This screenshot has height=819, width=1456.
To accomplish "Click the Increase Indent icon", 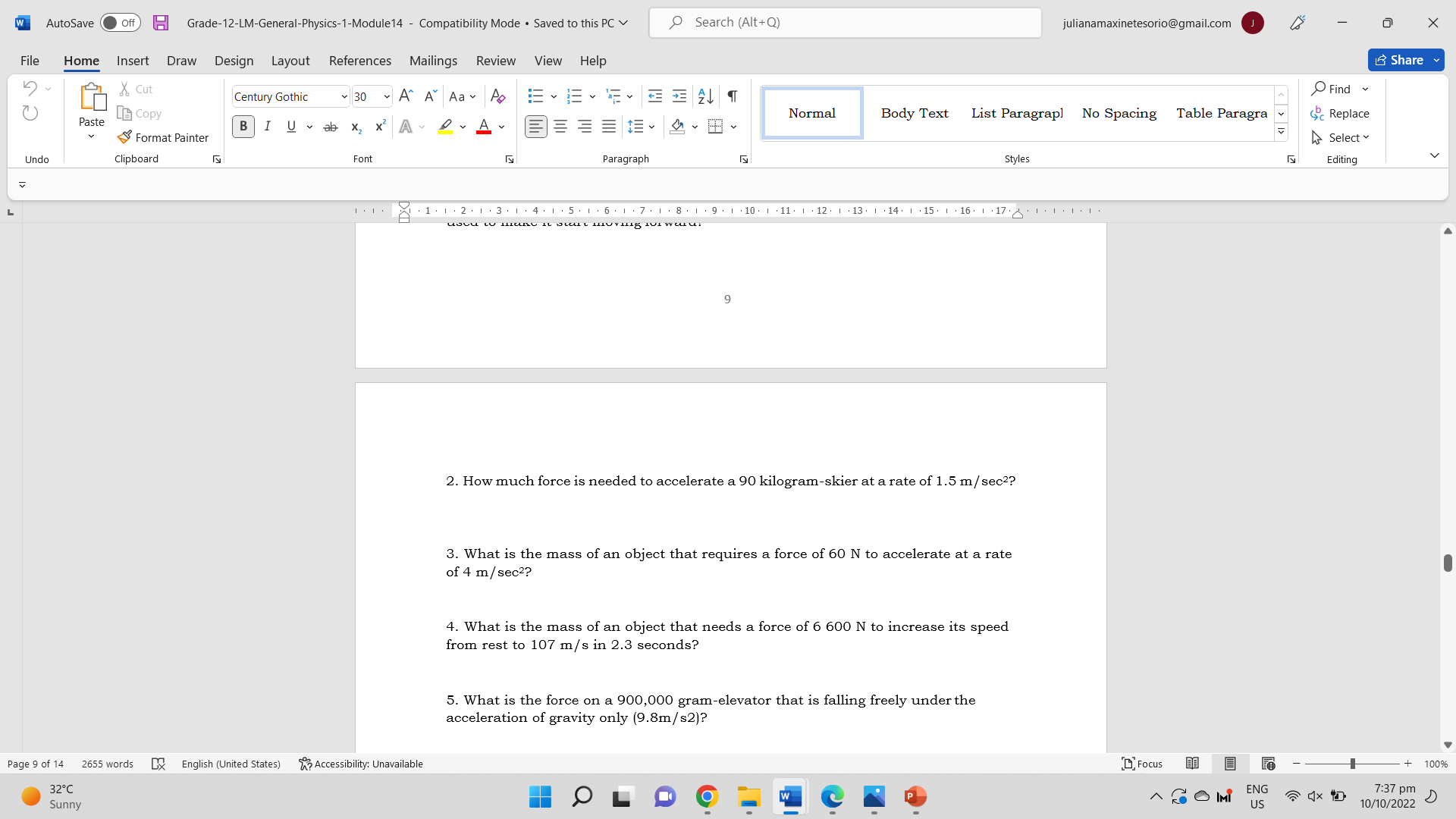I will [679, 96].
